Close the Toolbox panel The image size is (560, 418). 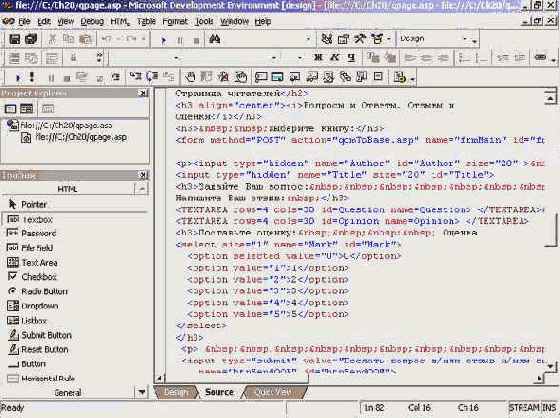tap(143, 175)
